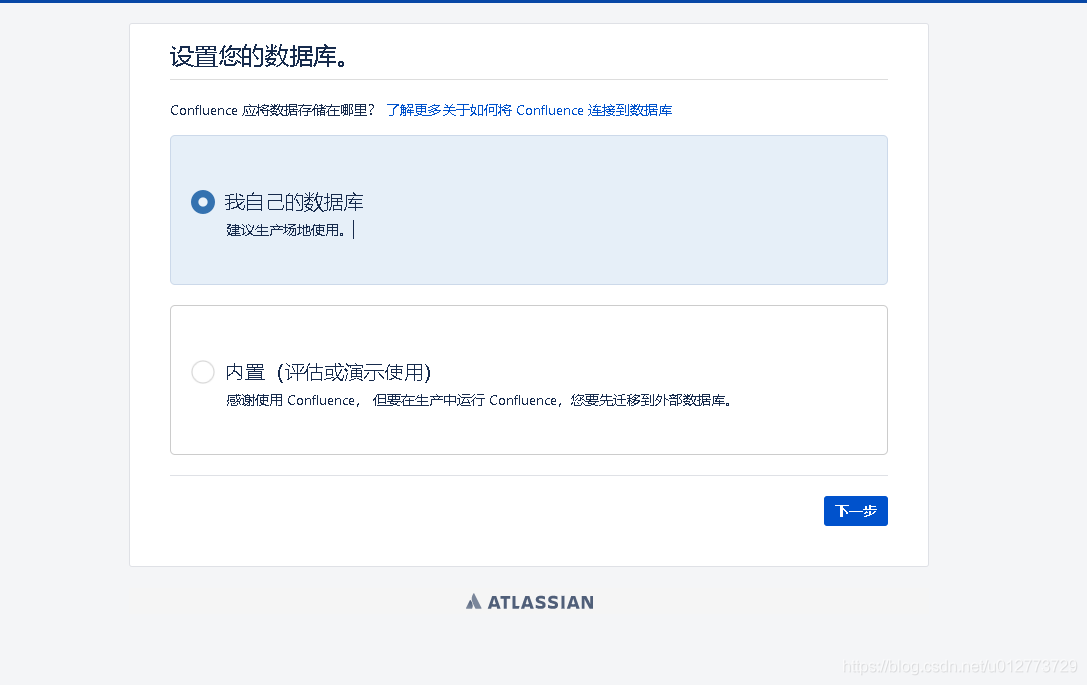Select the 我自己的数据库 radio button
1087x685 pixels.
coord(202,202)
